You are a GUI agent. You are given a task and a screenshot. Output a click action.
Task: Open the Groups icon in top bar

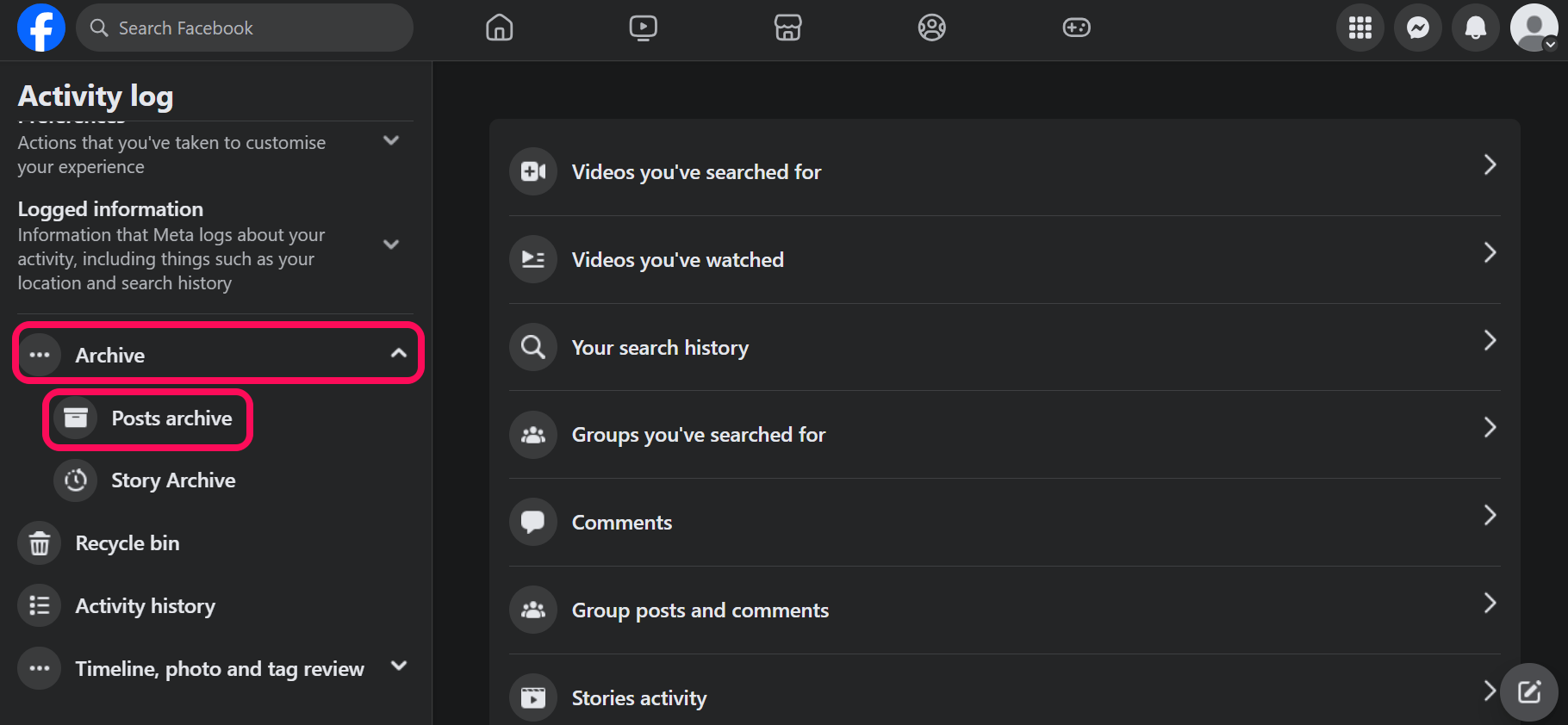[931, 28]
